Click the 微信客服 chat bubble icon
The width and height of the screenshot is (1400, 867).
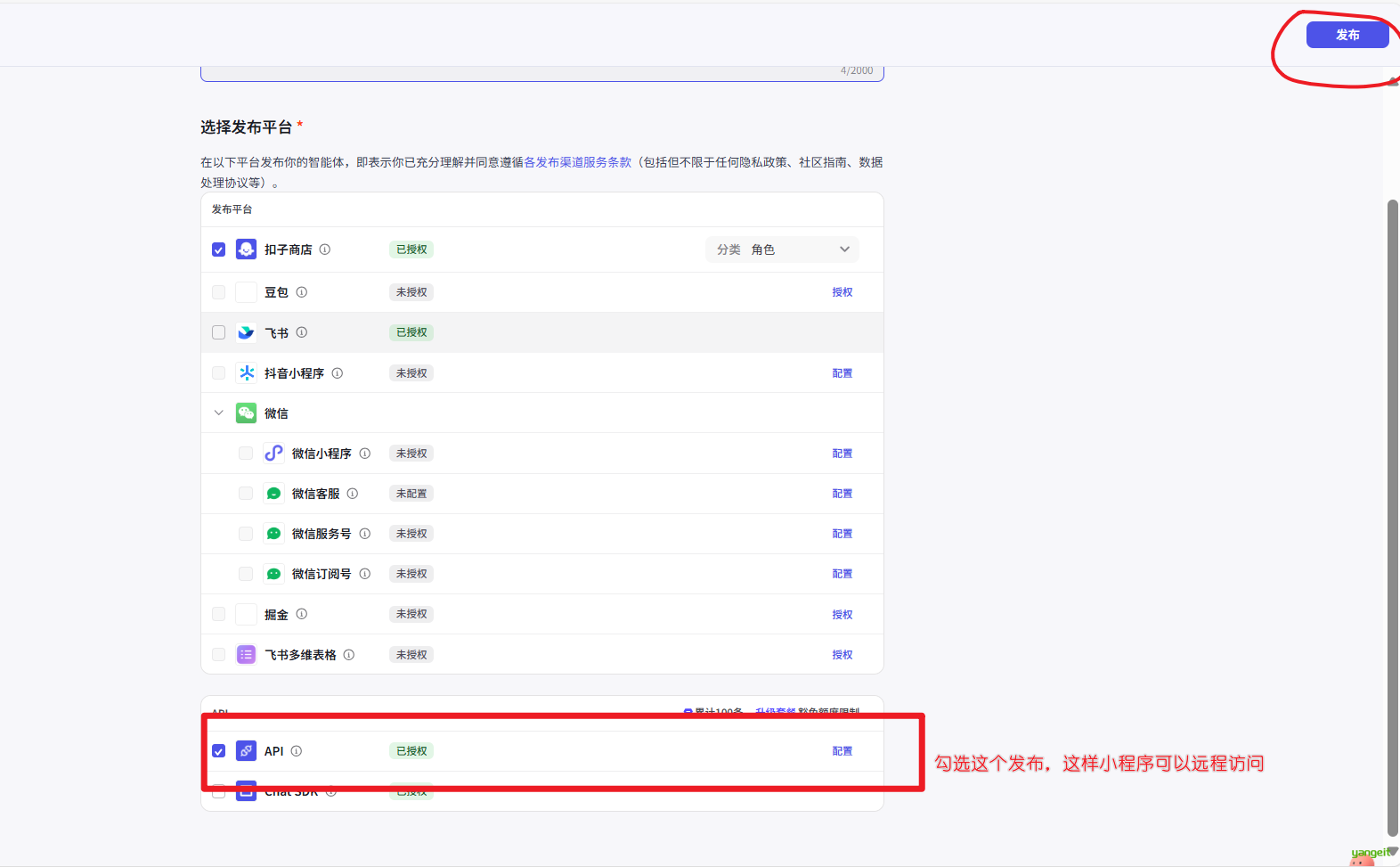(273, 494)
